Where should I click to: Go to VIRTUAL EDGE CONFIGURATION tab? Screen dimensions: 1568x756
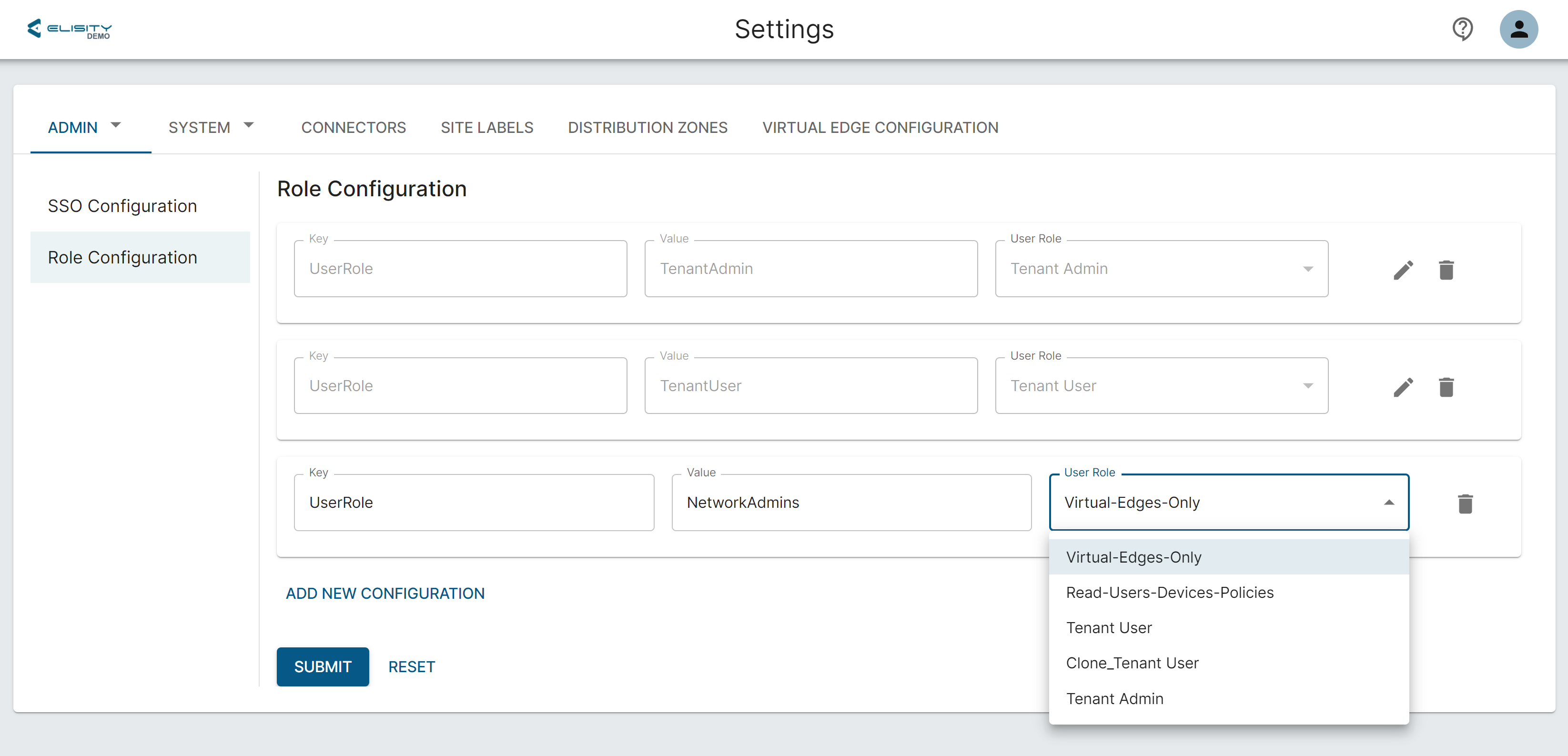point(880,127)
